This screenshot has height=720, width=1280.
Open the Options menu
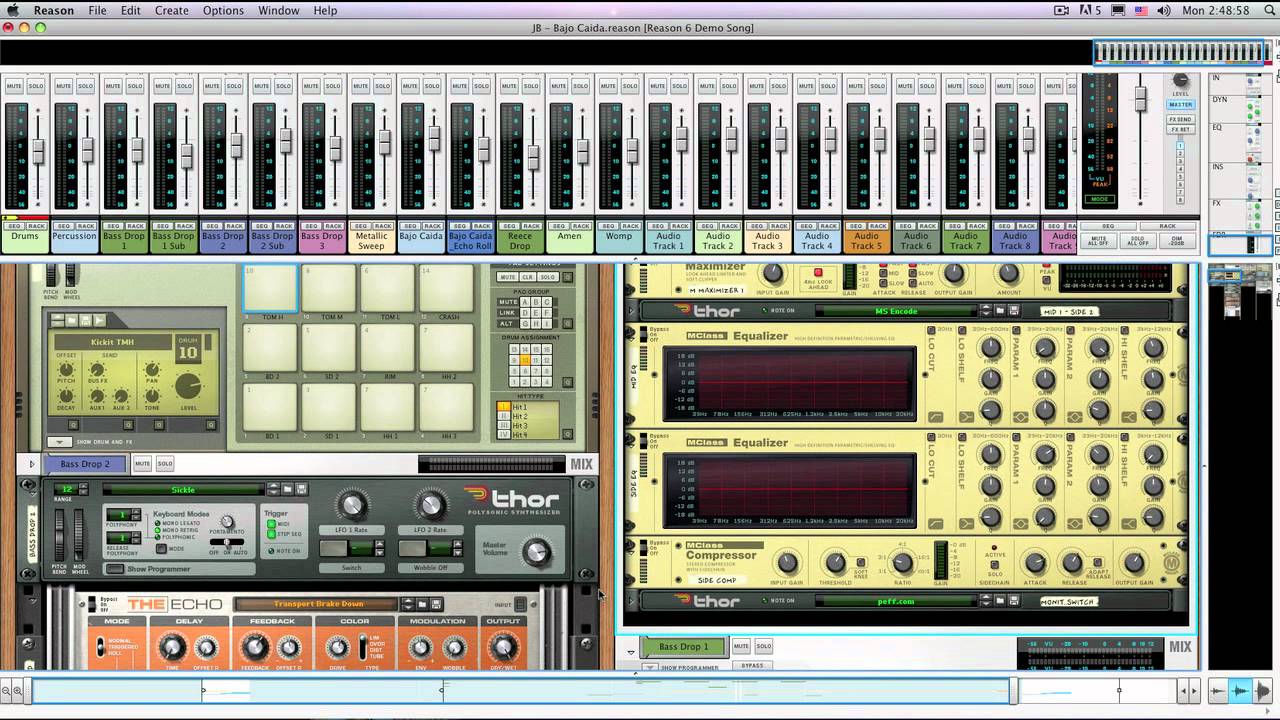[223, 10]
